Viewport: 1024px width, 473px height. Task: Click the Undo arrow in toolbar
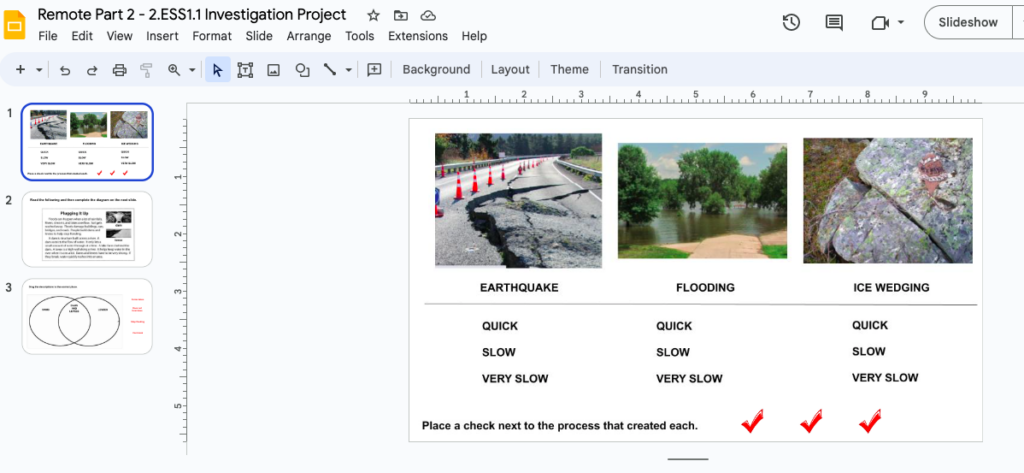[65, 70]
